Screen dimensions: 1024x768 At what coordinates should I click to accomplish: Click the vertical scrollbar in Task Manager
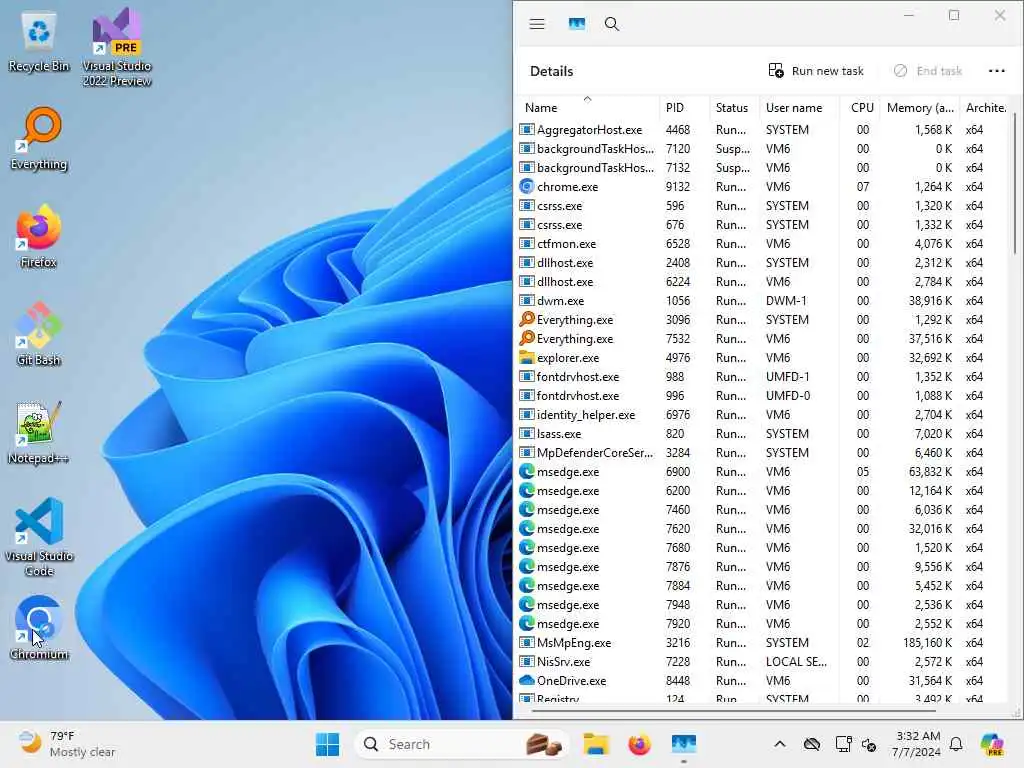1015,183
